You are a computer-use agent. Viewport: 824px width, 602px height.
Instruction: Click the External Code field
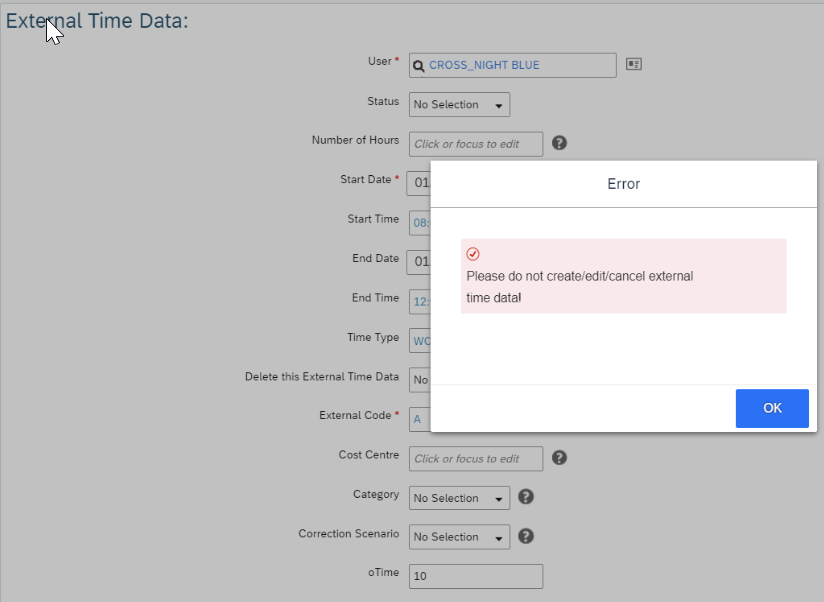420,419
